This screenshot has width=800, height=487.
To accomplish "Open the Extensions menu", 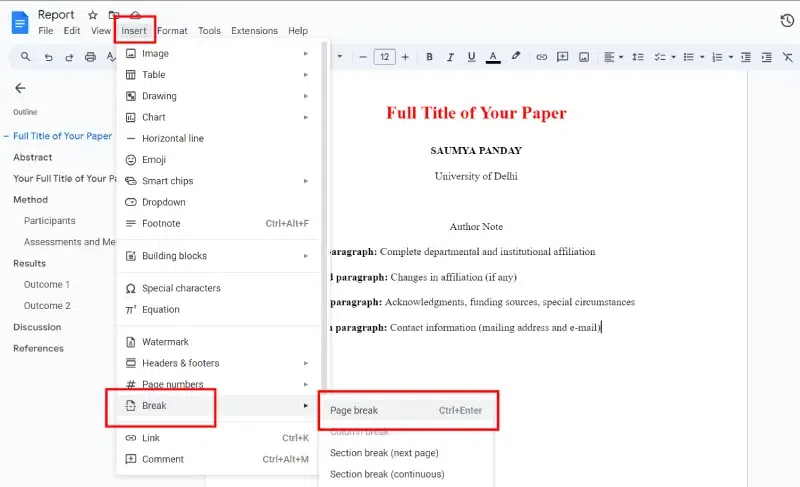I will point(254,31).
